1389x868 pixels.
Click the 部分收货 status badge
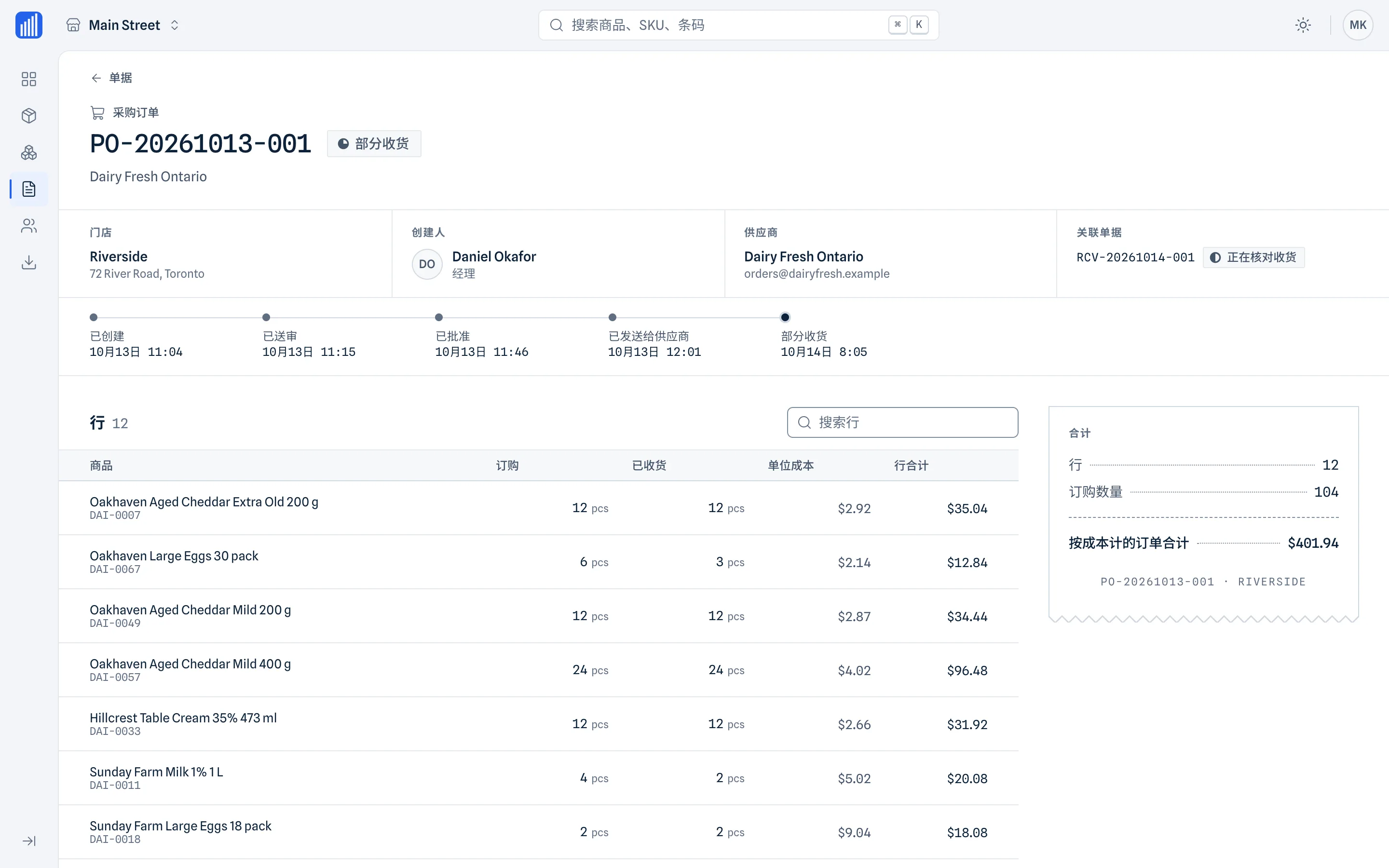coord(374,144)
